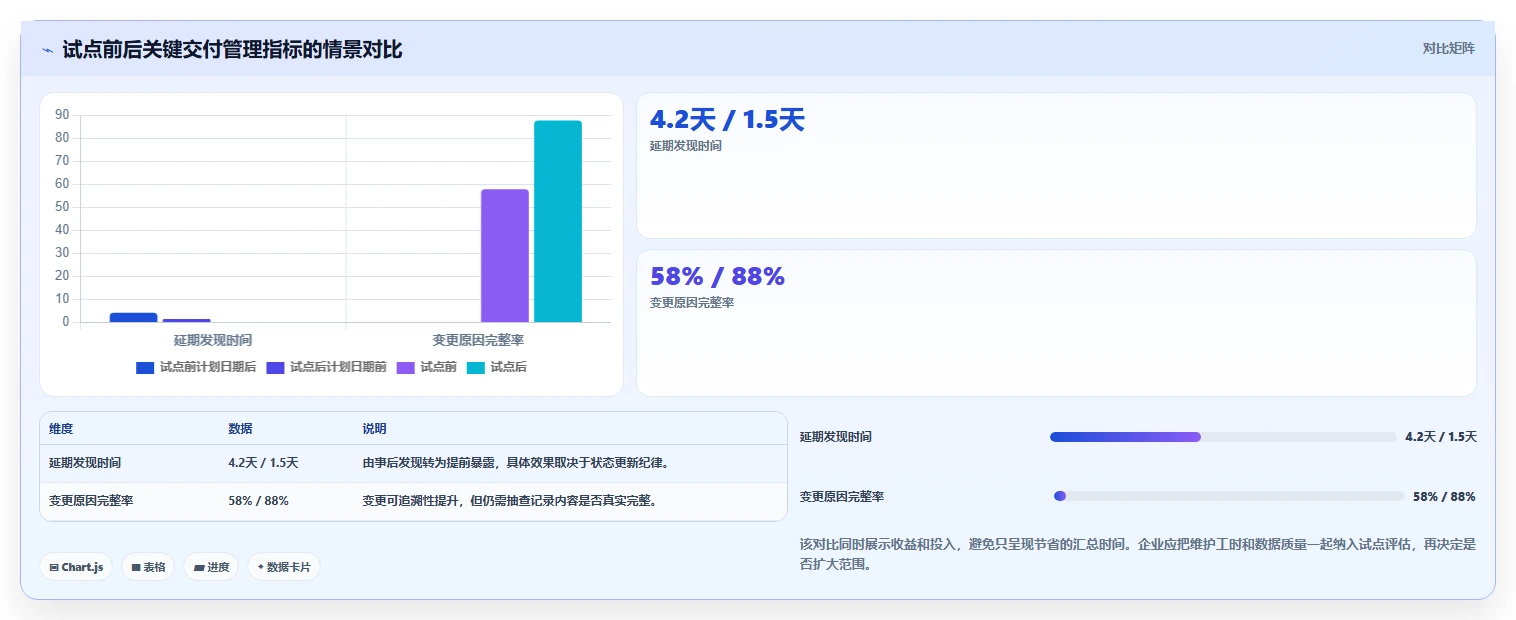
Task: Click the 数据卡片 tag chip
Action: (x=284, y=567)
